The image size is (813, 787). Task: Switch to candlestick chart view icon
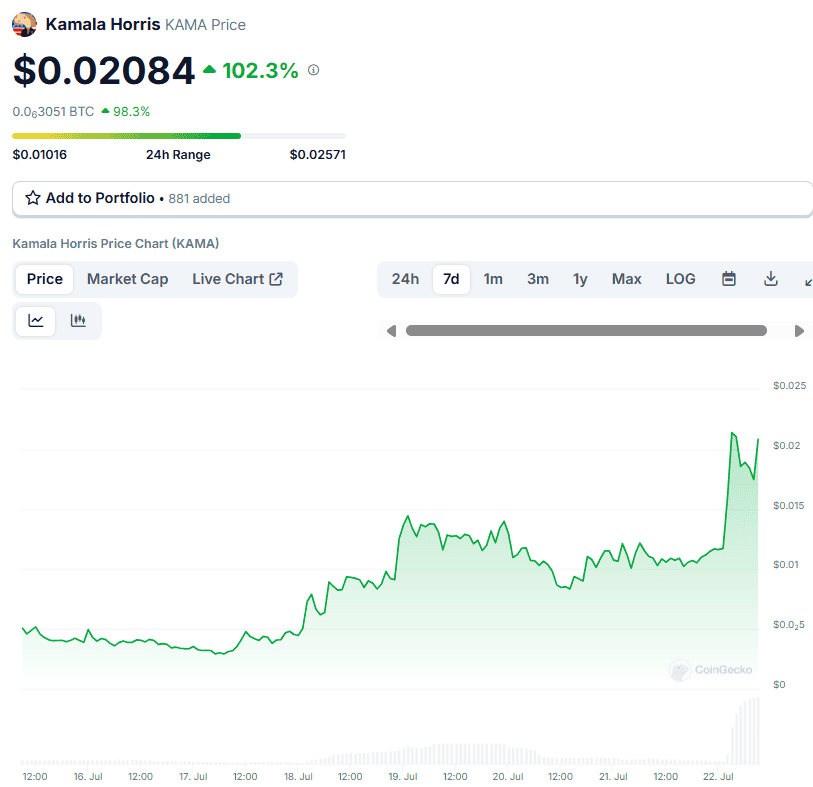(78, 320)
